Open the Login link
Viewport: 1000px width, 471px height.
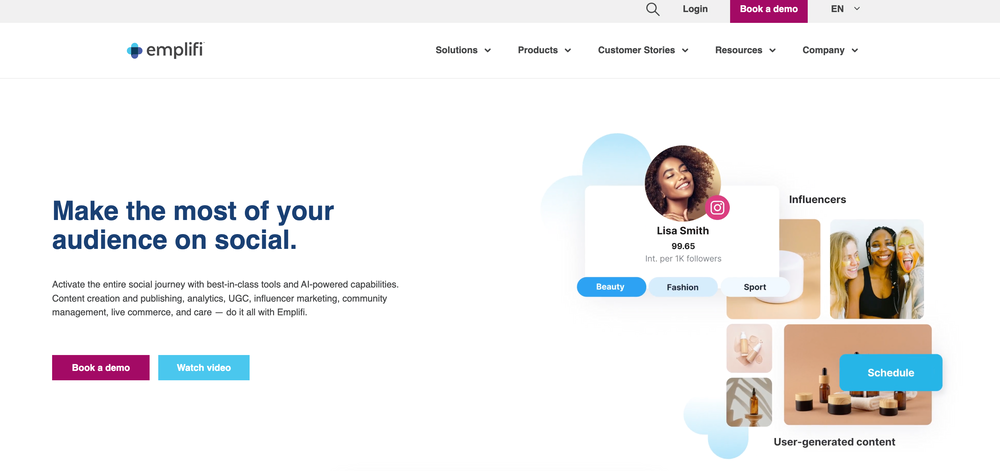coord(695,9)
